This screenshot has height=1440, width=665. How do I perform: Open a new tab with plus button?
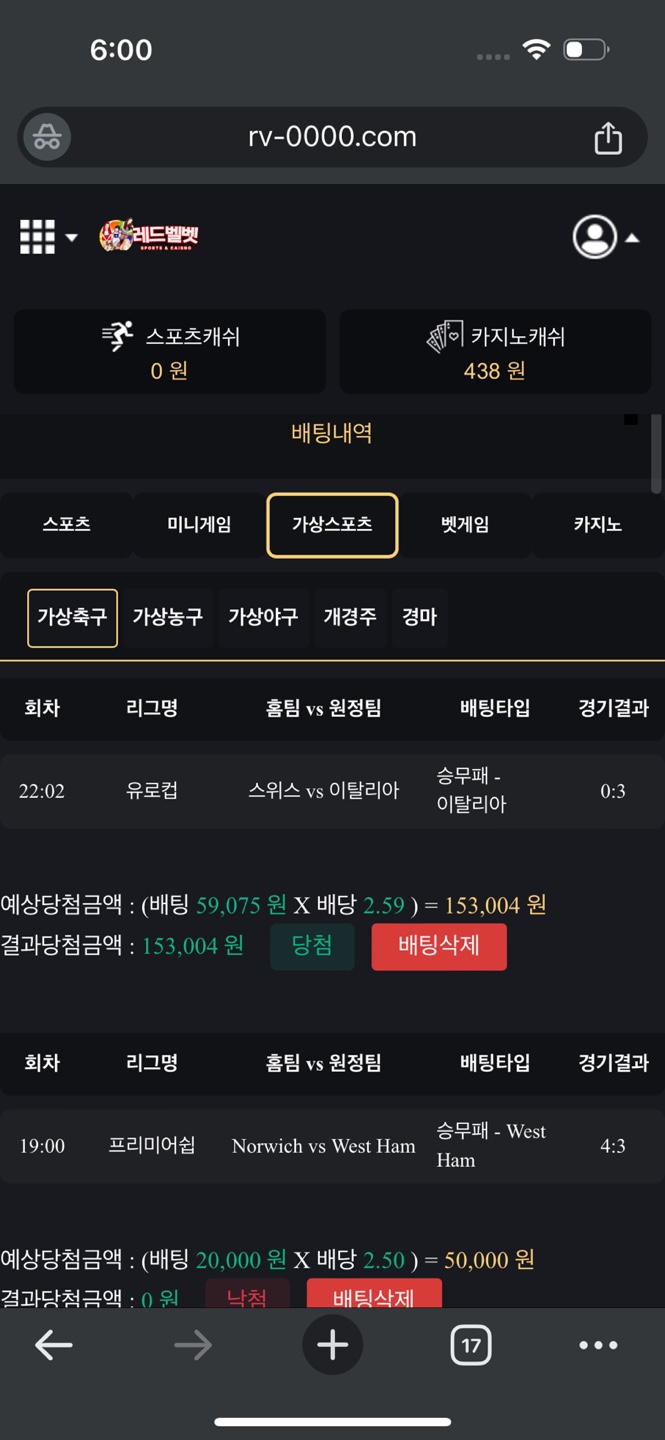pos(332,1346)
